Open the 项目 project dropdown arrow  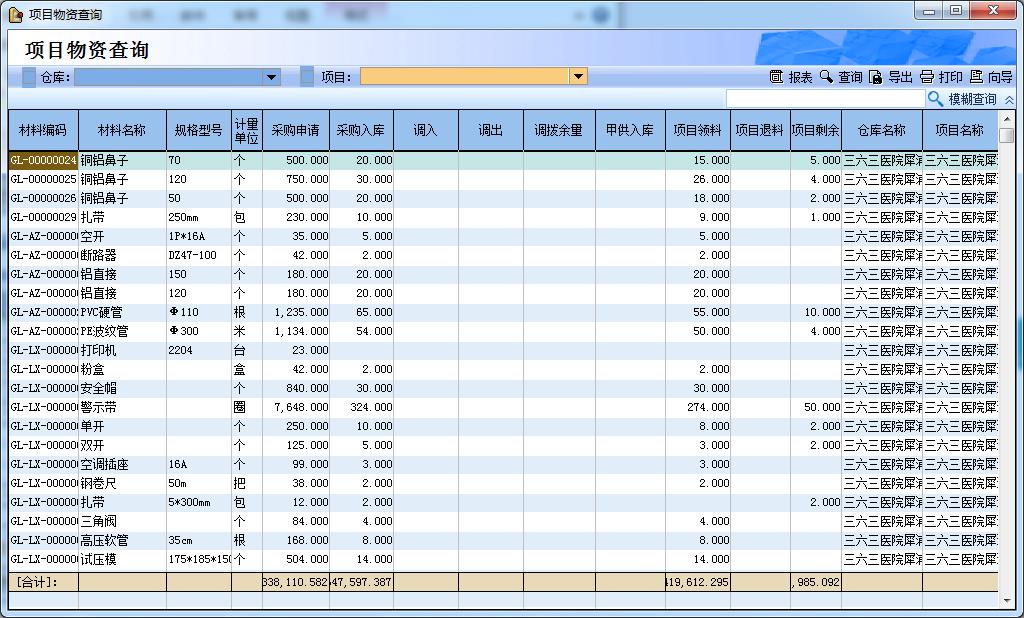578,77
